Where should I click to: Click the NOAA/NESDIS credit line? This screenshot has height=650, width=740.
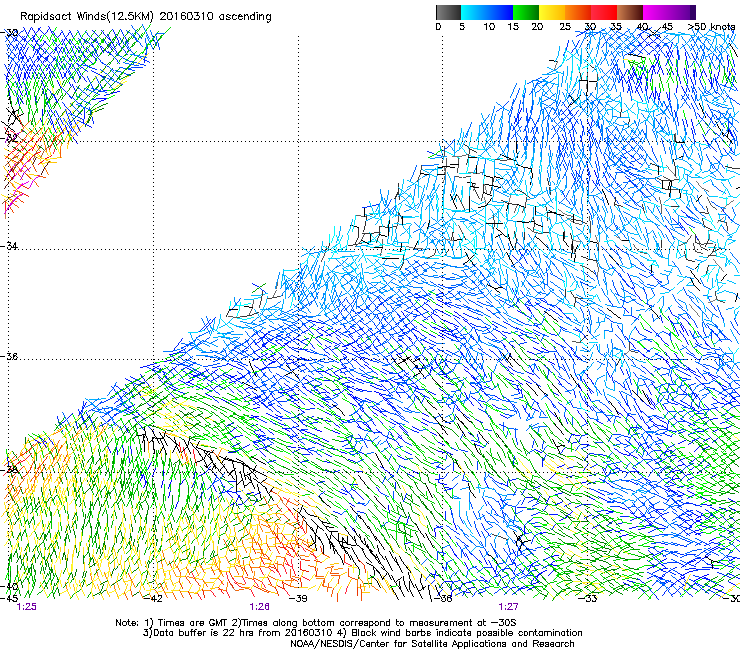pyautogui.click(x=432, y=644)
